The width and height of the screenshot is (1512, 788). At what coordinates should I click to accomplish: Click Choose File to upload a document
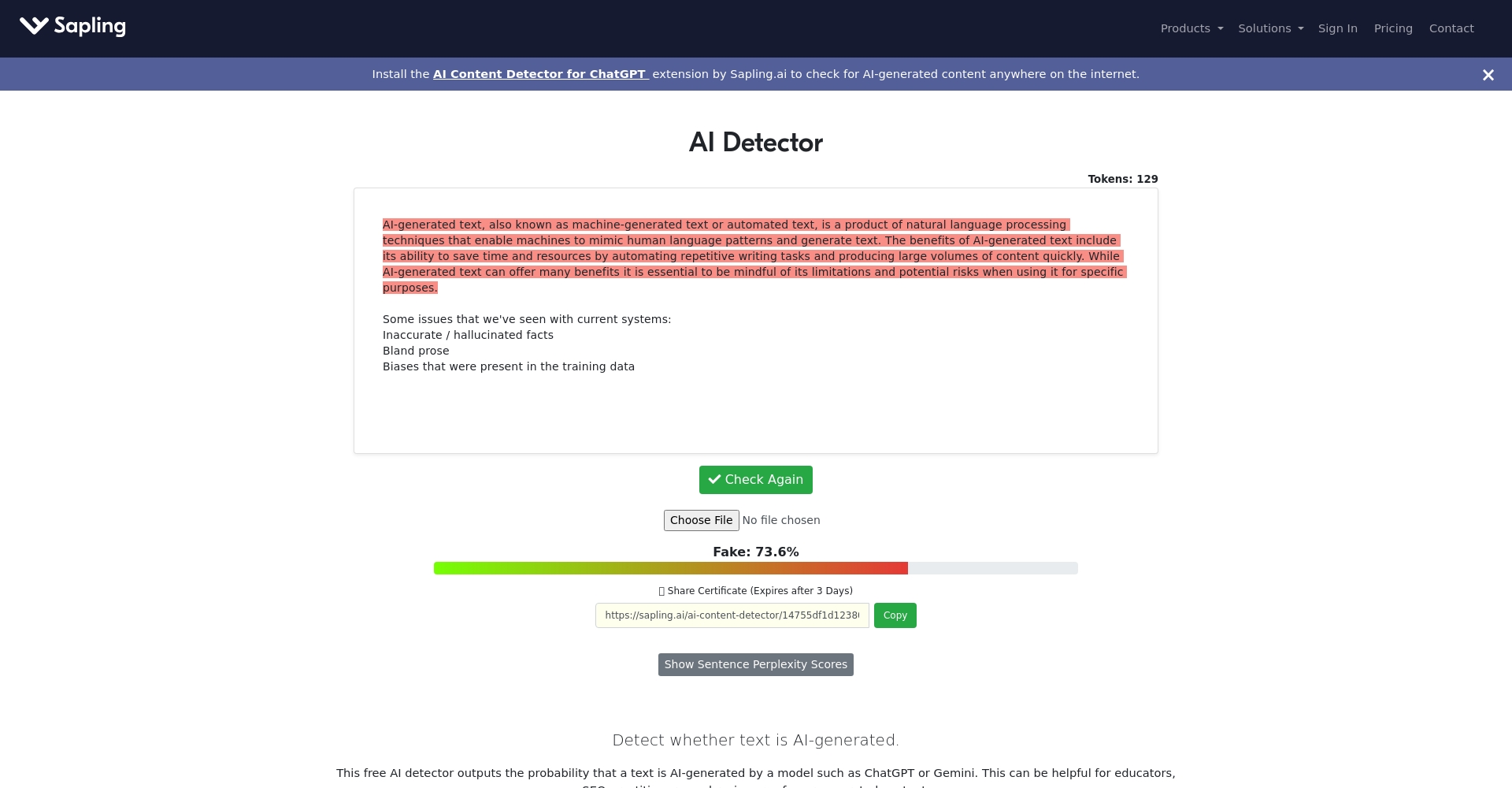click(701, 520)
